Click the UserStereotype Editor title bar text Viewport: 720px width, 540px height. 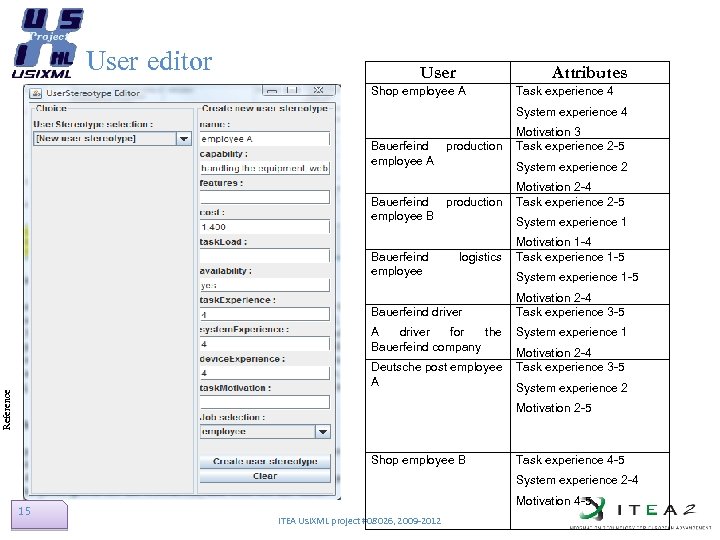click(x=93, y=93)
